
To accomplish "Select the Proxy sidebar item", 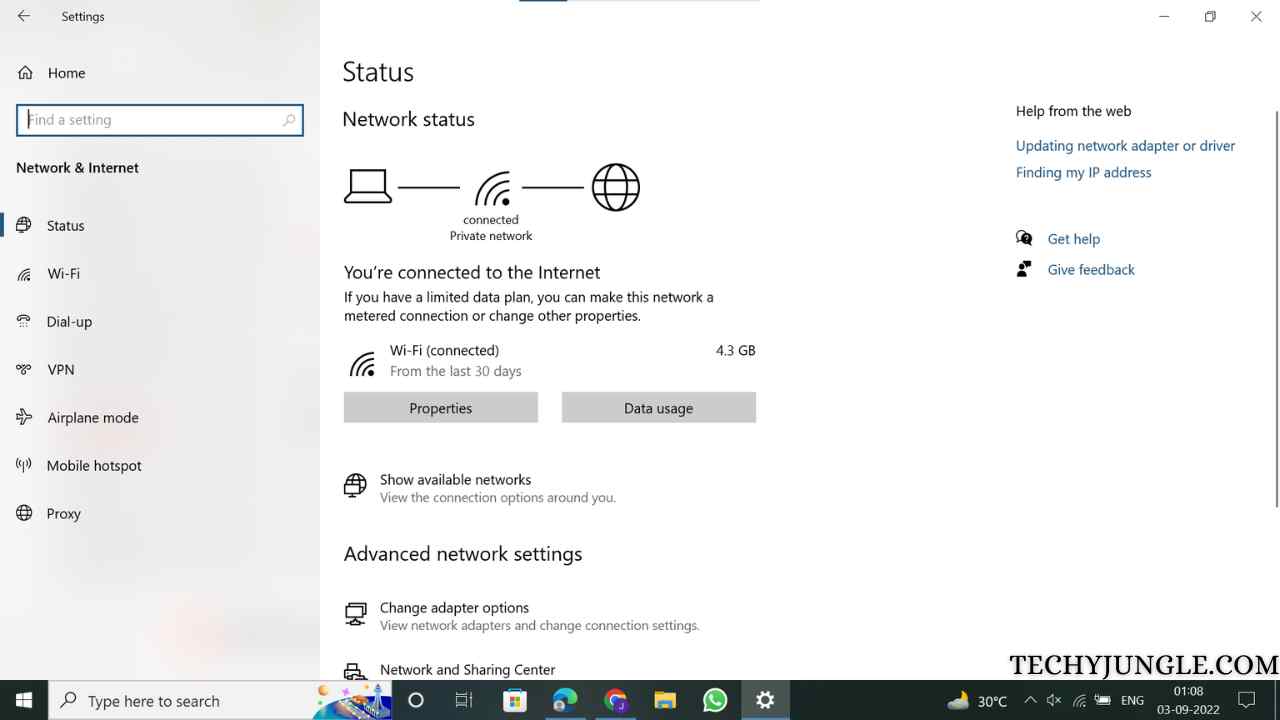I will coord(63,514).
